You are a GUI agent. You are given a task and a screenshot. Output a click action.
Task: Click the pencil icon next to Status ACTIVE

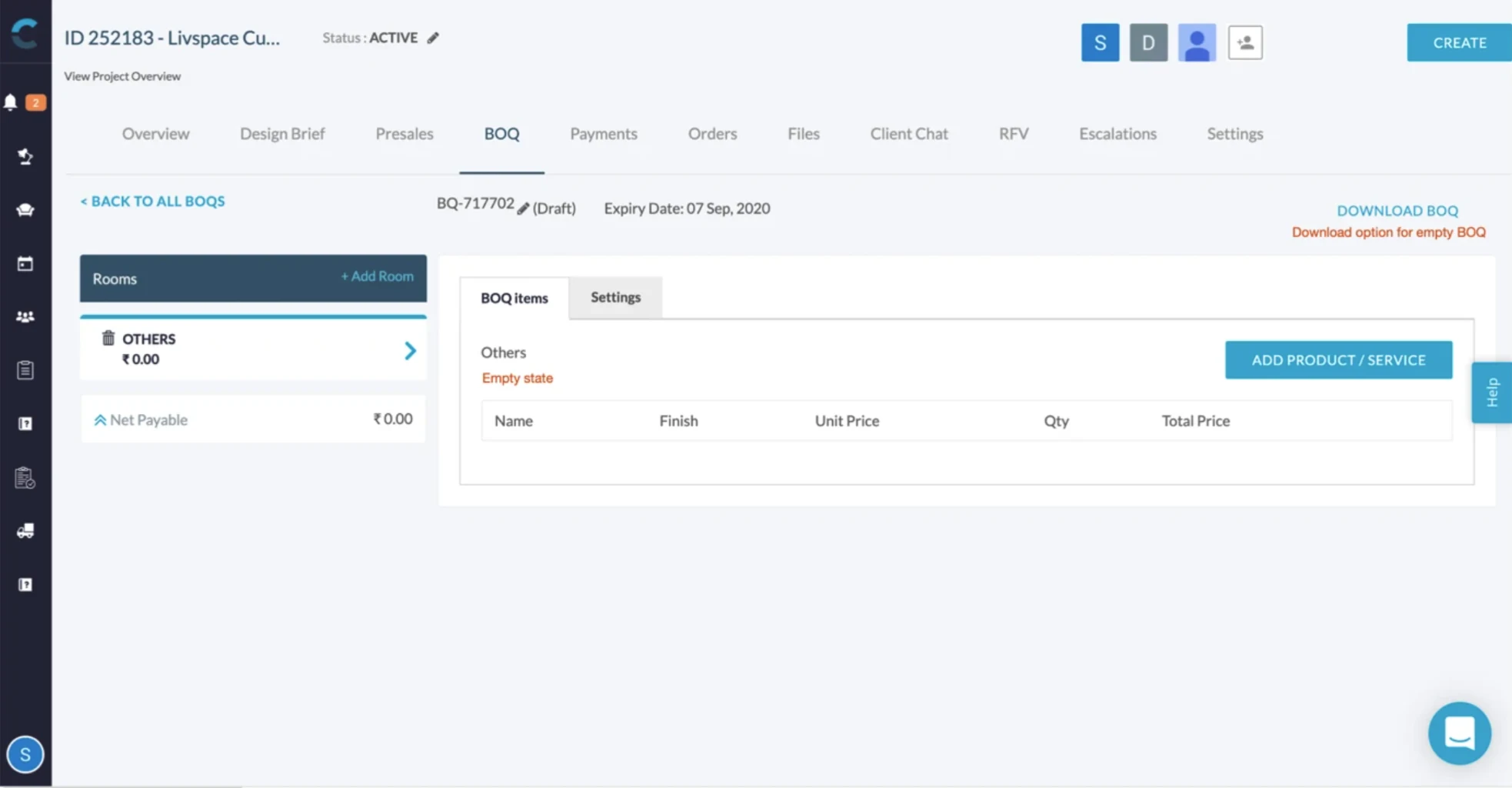[x=433, y=38]
